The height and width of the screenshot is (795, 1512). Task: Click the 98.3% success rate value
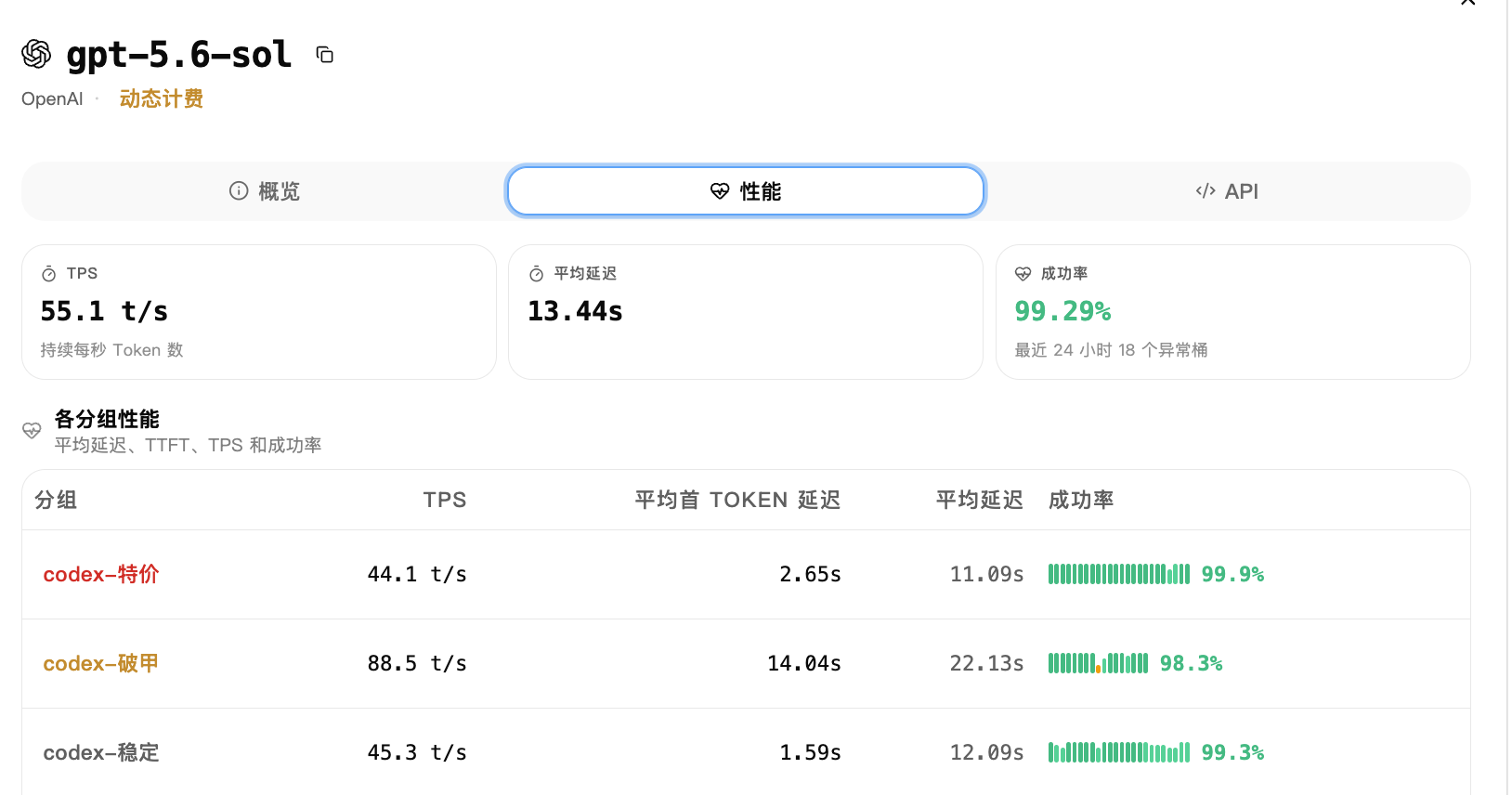[1192, 663]
